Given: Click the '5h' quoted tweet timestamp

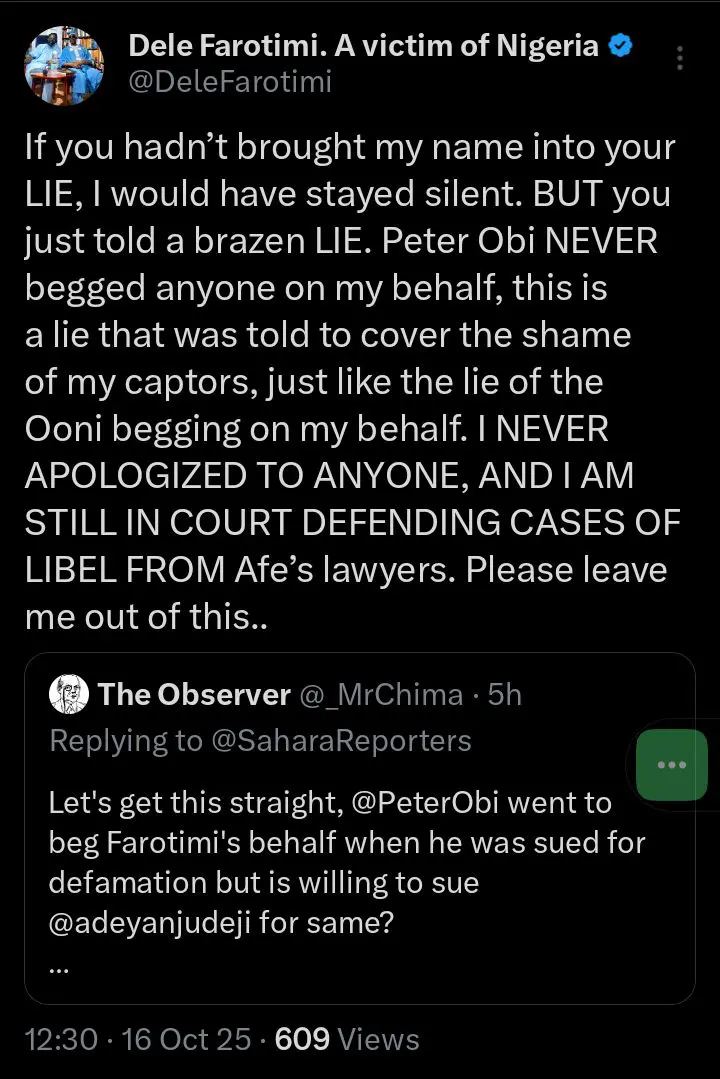Looking at the screenshot, I should click(504, 694).
